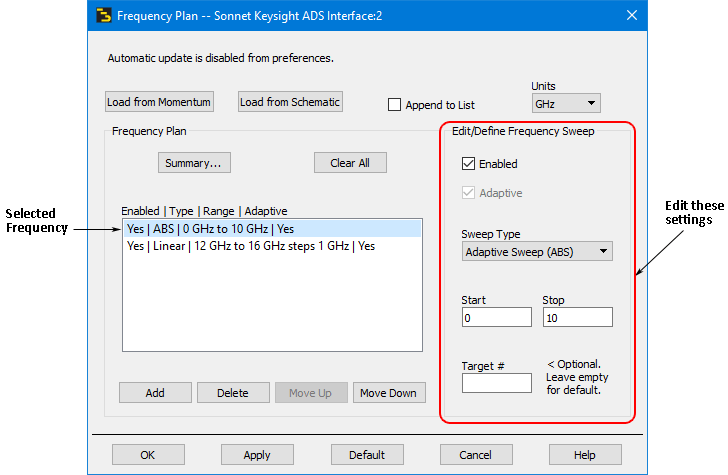Select the ABS 0 GHz to 10 GHz row
The image size is (728, 475).
tap(273, 229)
